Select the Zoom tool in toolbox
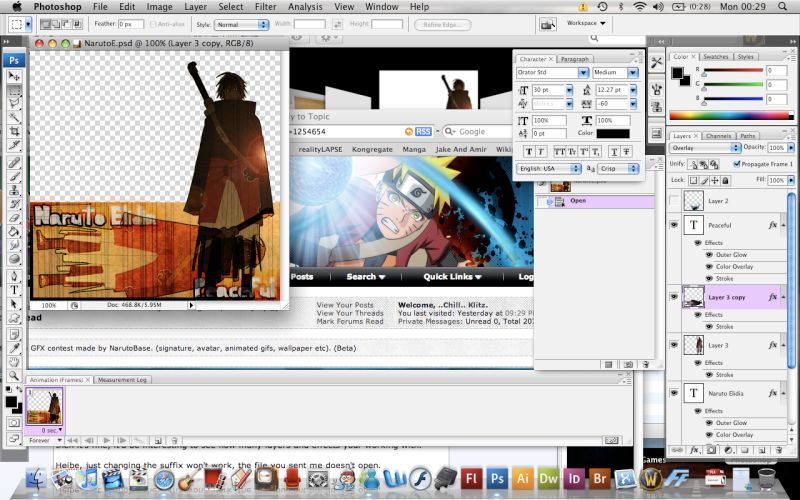Image resolution: width=800 pixels, height=500 pixels. click(x=14, y=376)
